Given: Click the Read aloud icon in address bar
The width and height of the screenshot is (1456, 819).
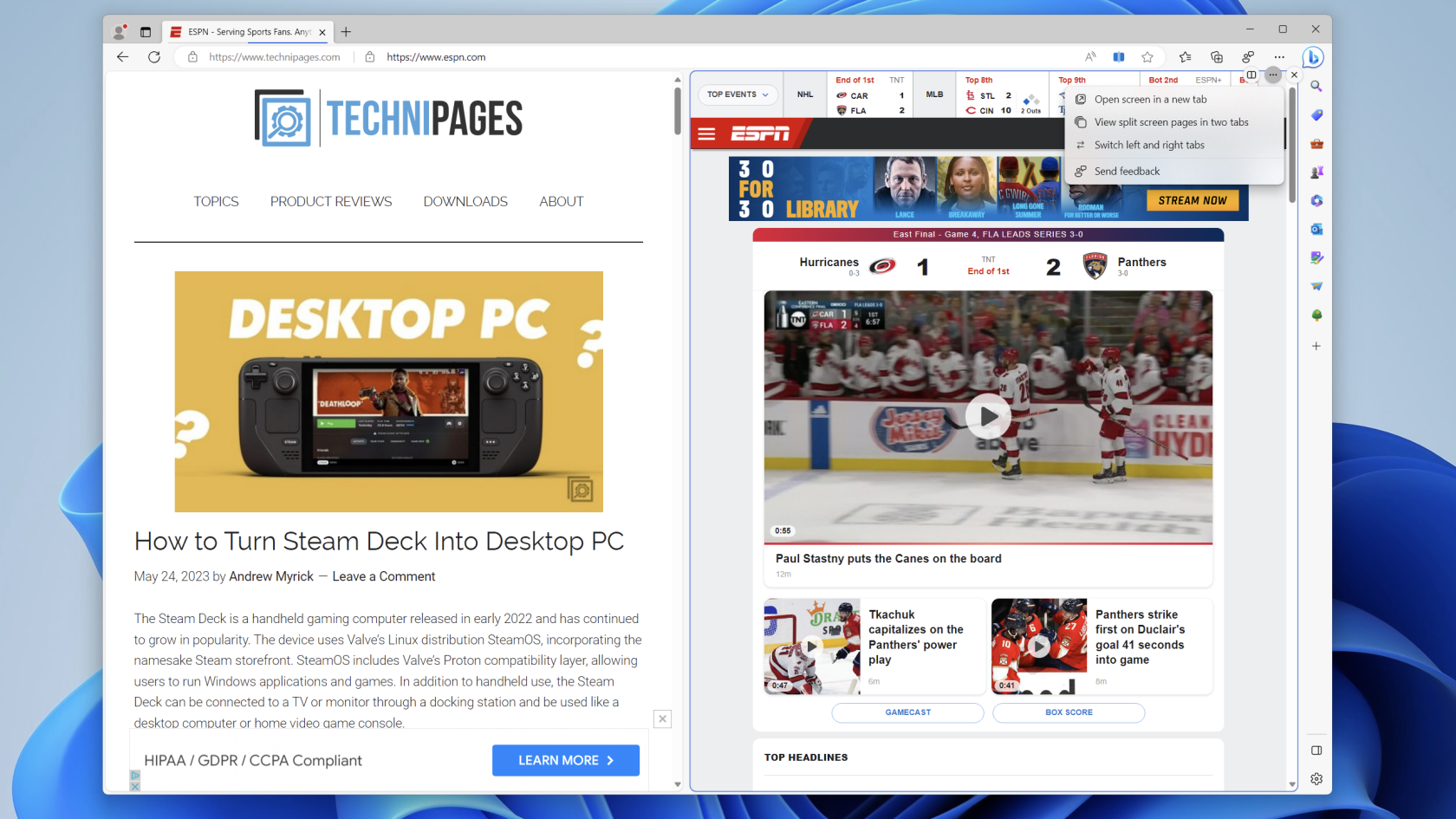Looking at the screenshot, I should point(1090,57).
